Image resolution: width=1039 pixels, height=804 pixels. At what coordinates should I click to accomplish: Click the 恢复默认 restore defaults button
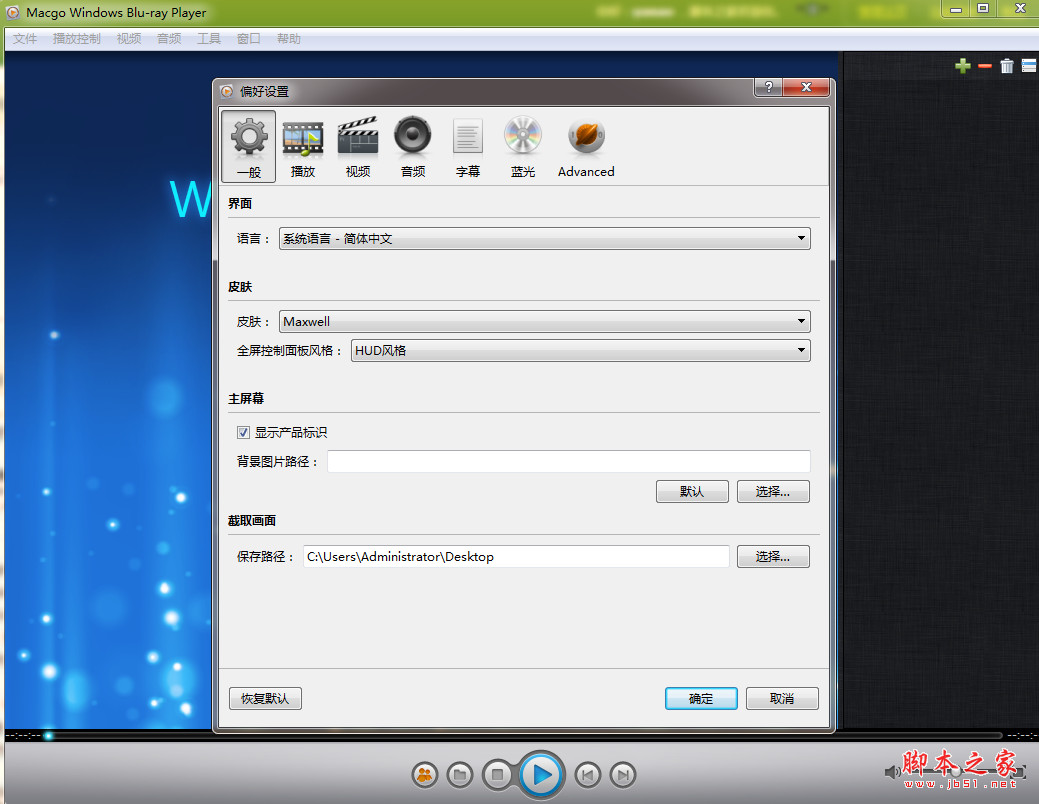click(265, 699)
